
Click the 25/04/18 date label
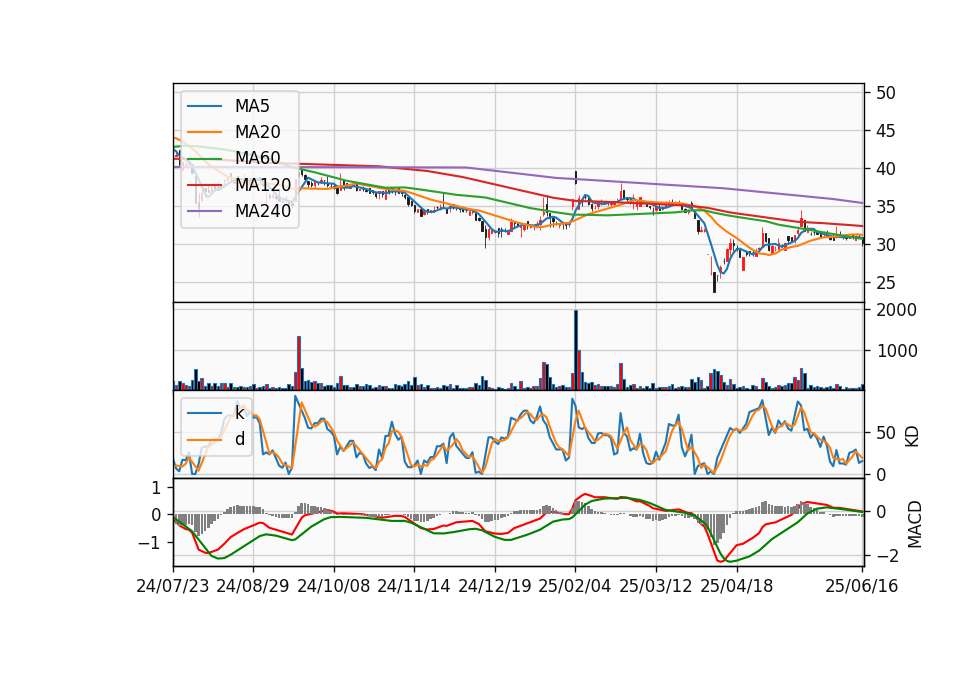pyautogui.click(x=737, y=586)
